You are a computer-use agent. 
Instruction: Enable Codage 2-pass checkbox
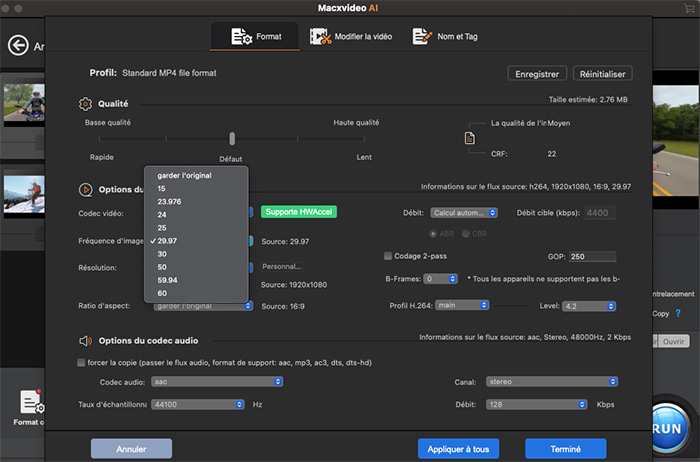point(388,256)
